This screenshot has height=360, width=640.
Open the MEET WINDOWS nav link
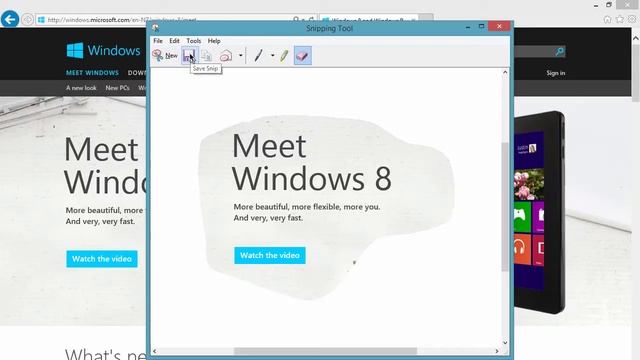coord(92,73)
